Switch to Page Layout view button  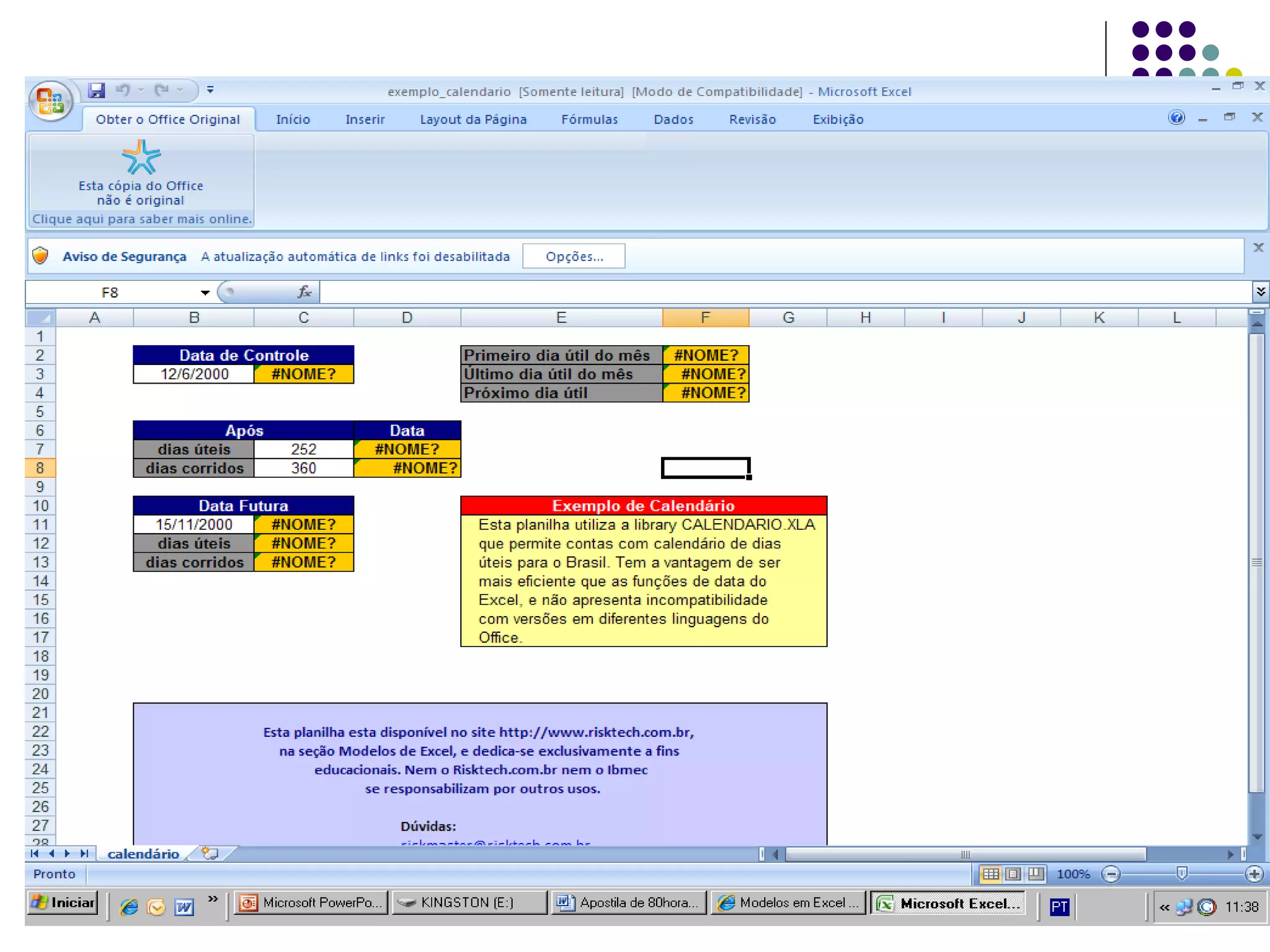1013,874
